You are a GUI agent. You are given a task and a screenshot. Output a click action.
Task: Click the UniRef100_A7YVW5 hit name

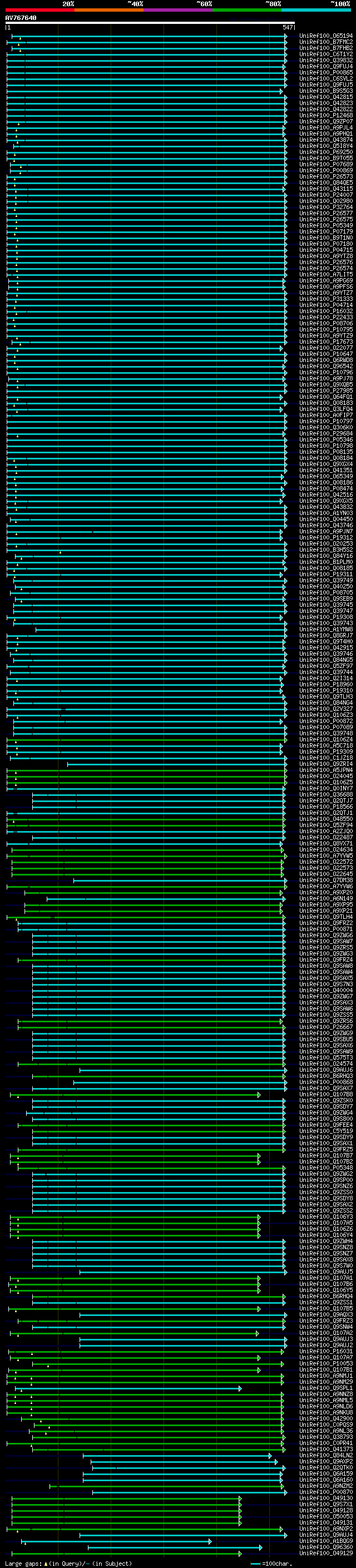pos(326,856)
